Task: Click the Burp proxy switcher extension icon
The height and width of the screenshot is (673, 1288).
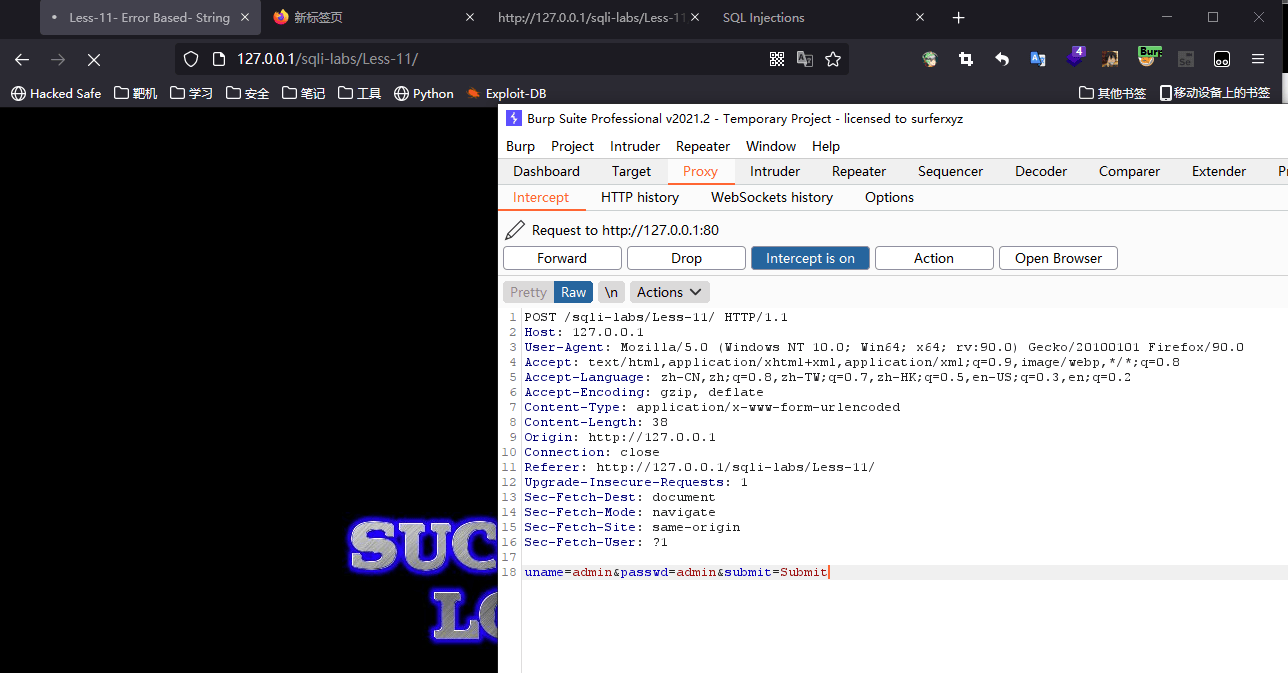Action: click(1149, 57)
